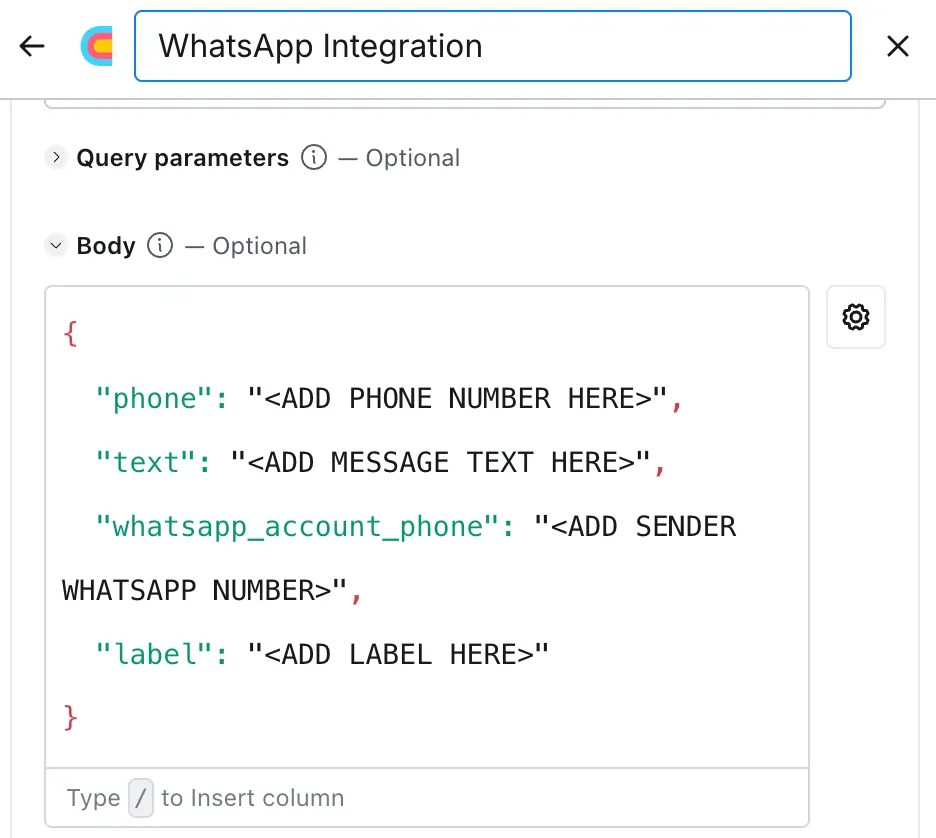The image size is (936, 838).
Task: Click the slash key hint badge
Action: click(141, 797)
